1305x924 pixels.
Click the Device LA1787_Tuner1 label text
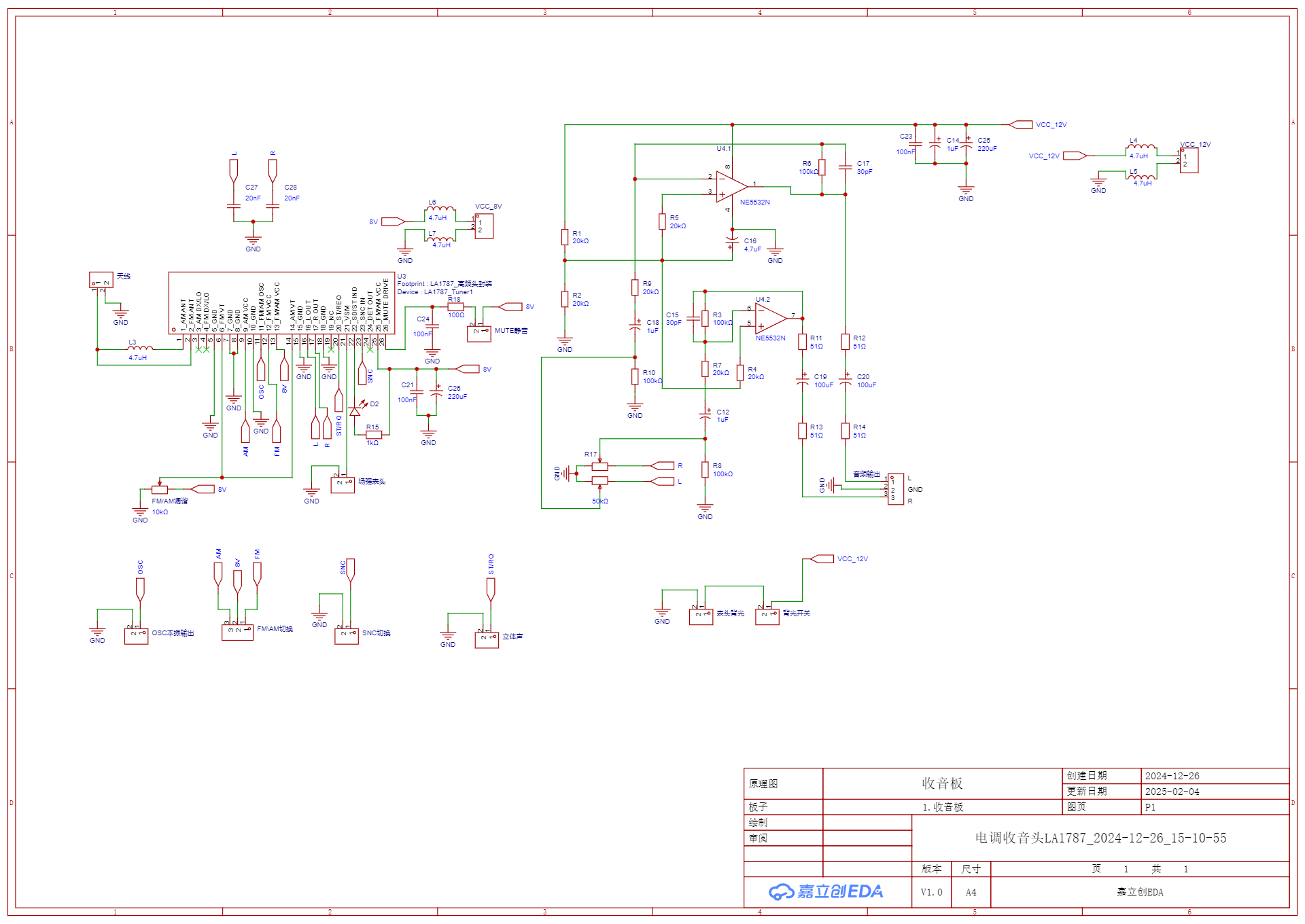click(x=435, y=292)
